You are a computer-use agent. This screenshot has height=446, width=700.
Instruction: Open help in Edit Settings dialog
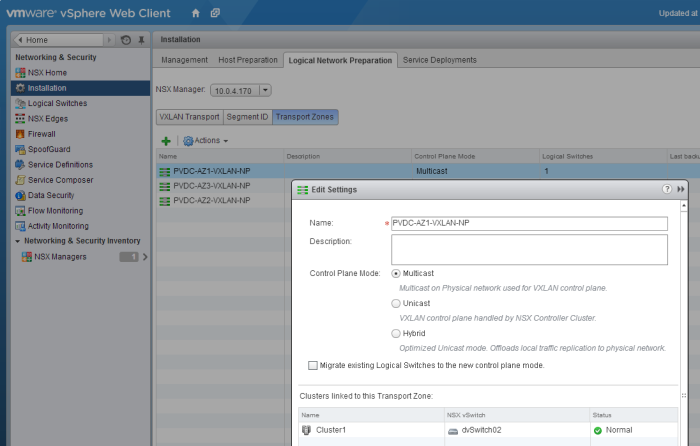pos(667,189)
